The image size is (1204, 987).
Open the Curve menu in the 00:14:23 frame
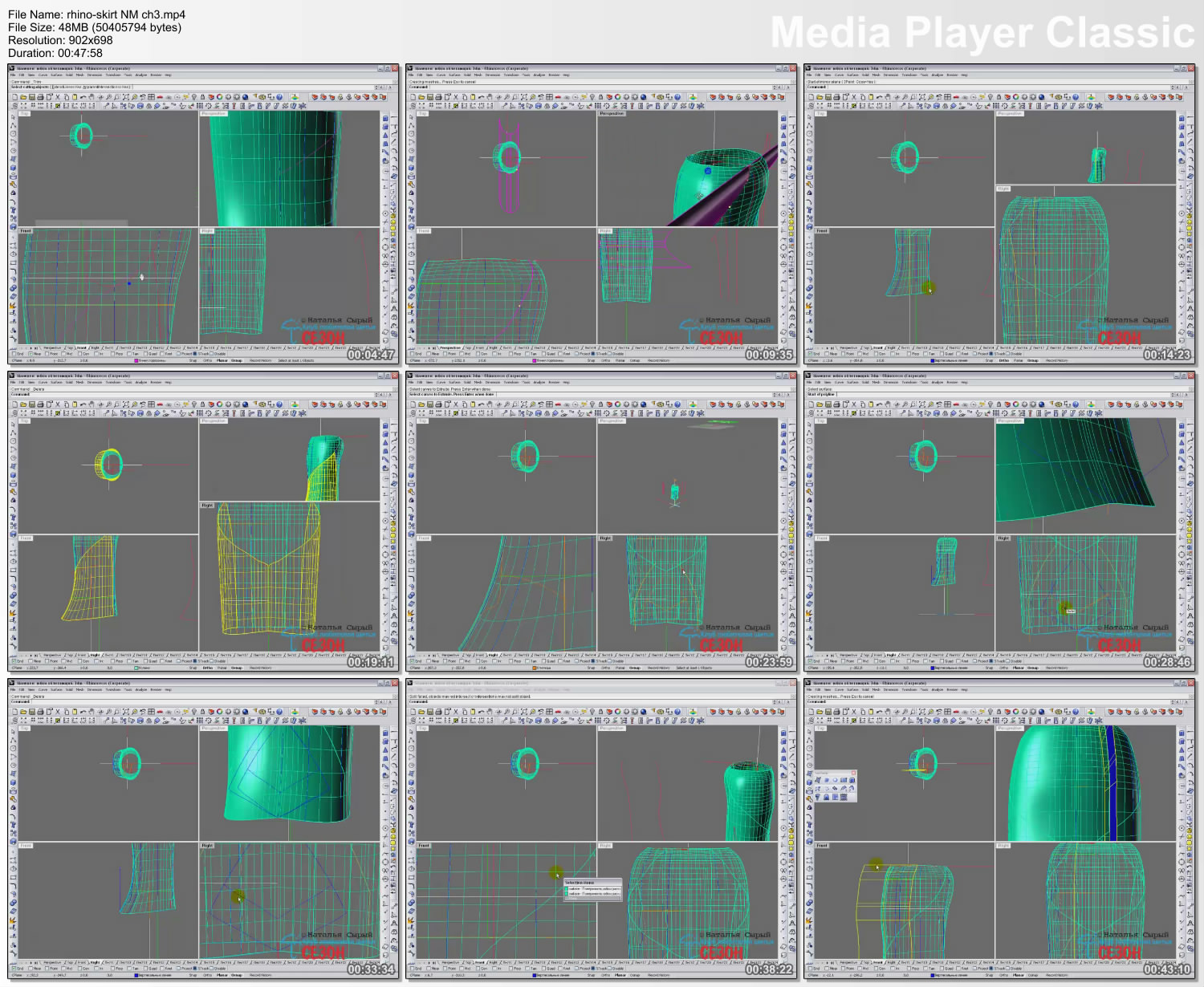click(839, 75)
